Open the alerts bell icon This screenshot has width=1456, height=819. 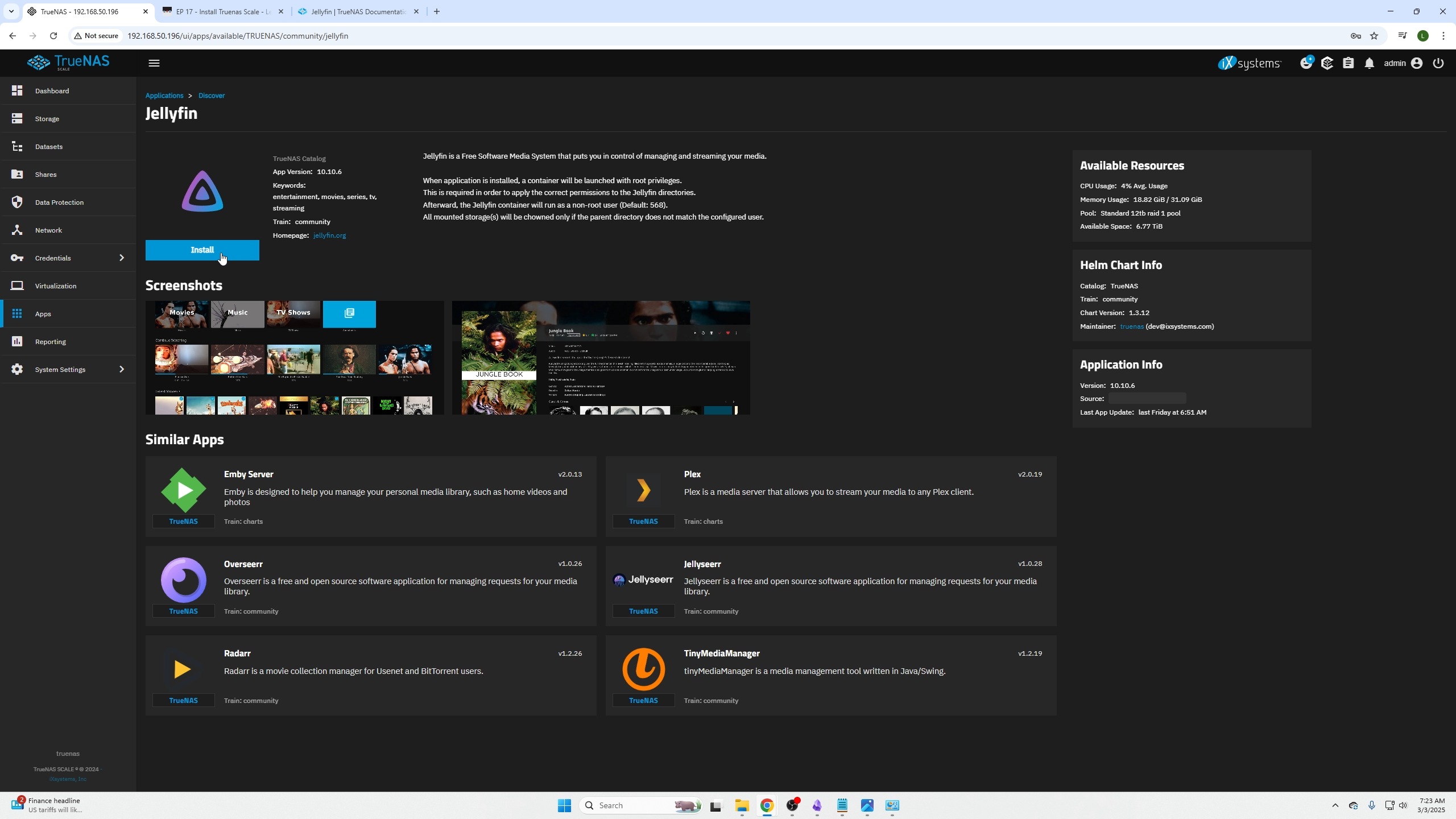click(1370, 63)
